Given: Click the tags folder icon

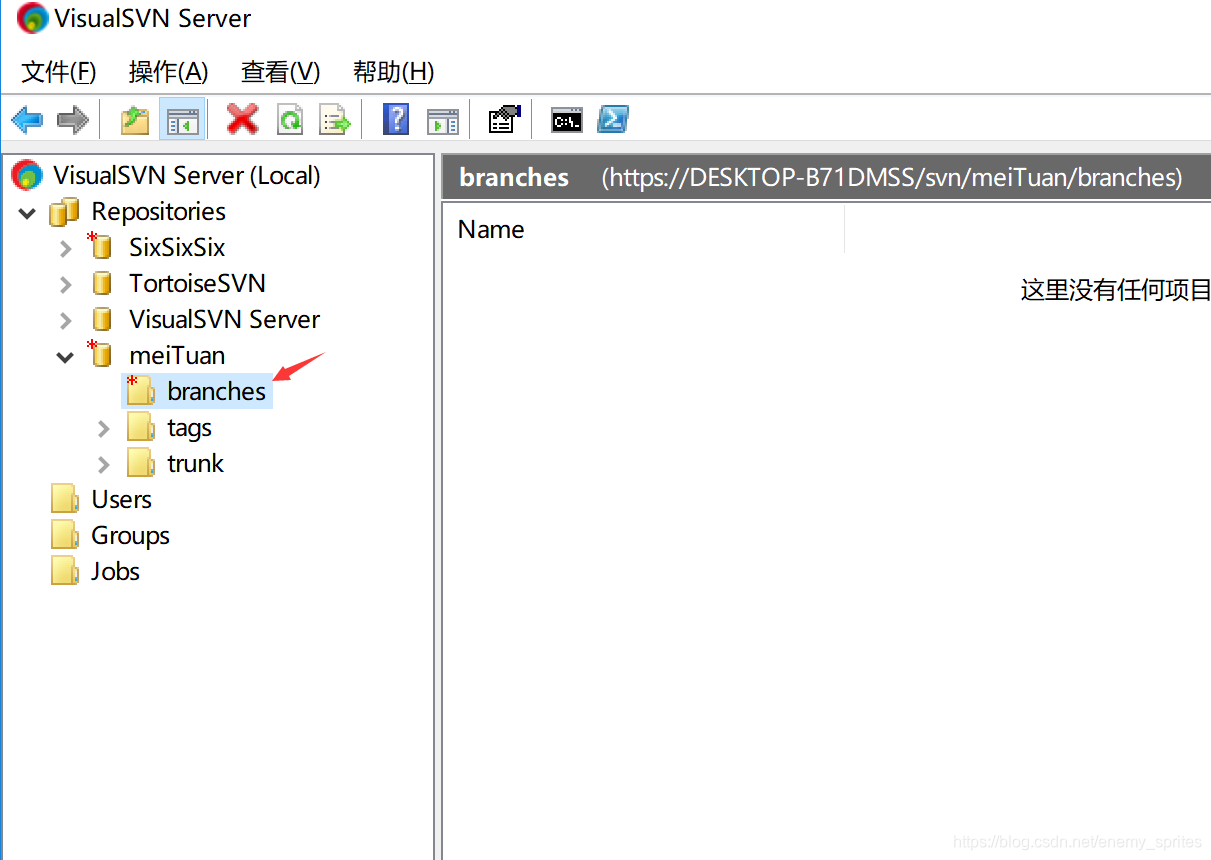Looking at the screenshot, I should pyautogui.click(x=141, y=427).
